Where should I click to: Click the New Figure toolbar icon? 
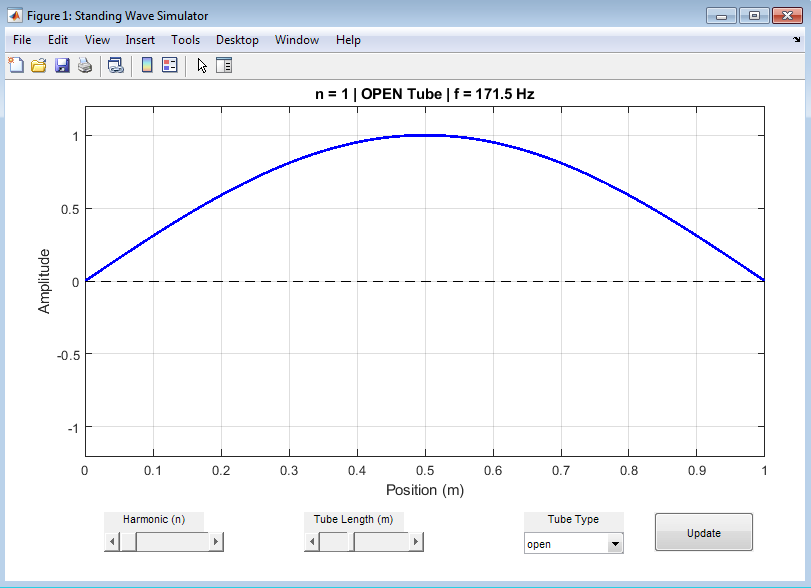[16, 66]
